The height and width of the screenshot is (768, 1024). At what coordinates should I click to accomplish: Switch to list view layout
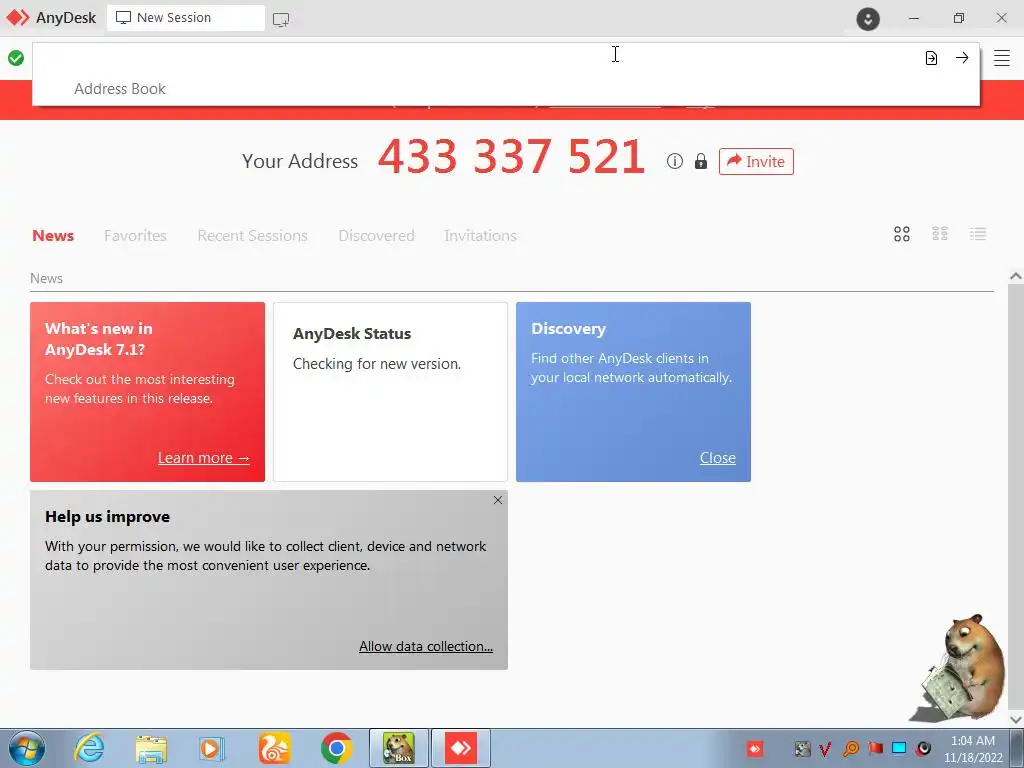(978, 234)
